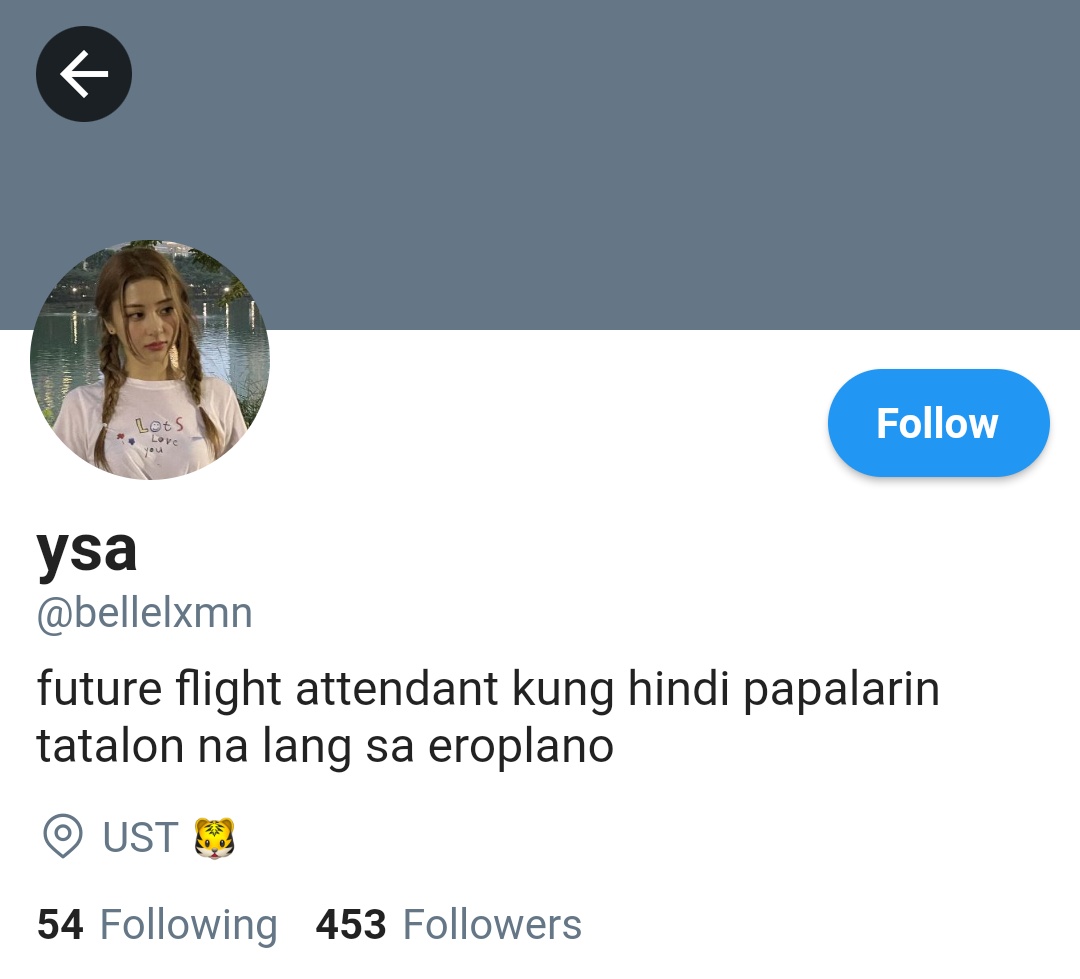Tap the word Followers label

click(492, 924)
